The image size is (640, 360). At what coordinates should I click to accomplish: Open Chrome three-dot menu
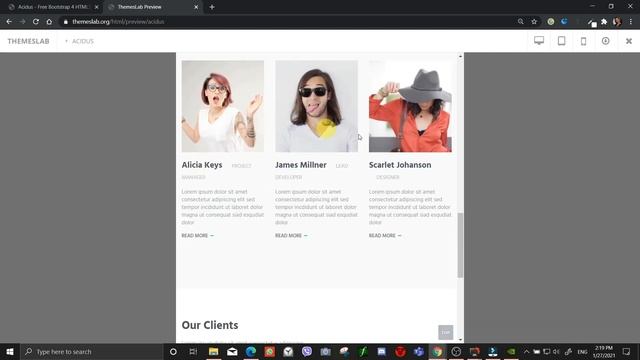tap(631, 22)
